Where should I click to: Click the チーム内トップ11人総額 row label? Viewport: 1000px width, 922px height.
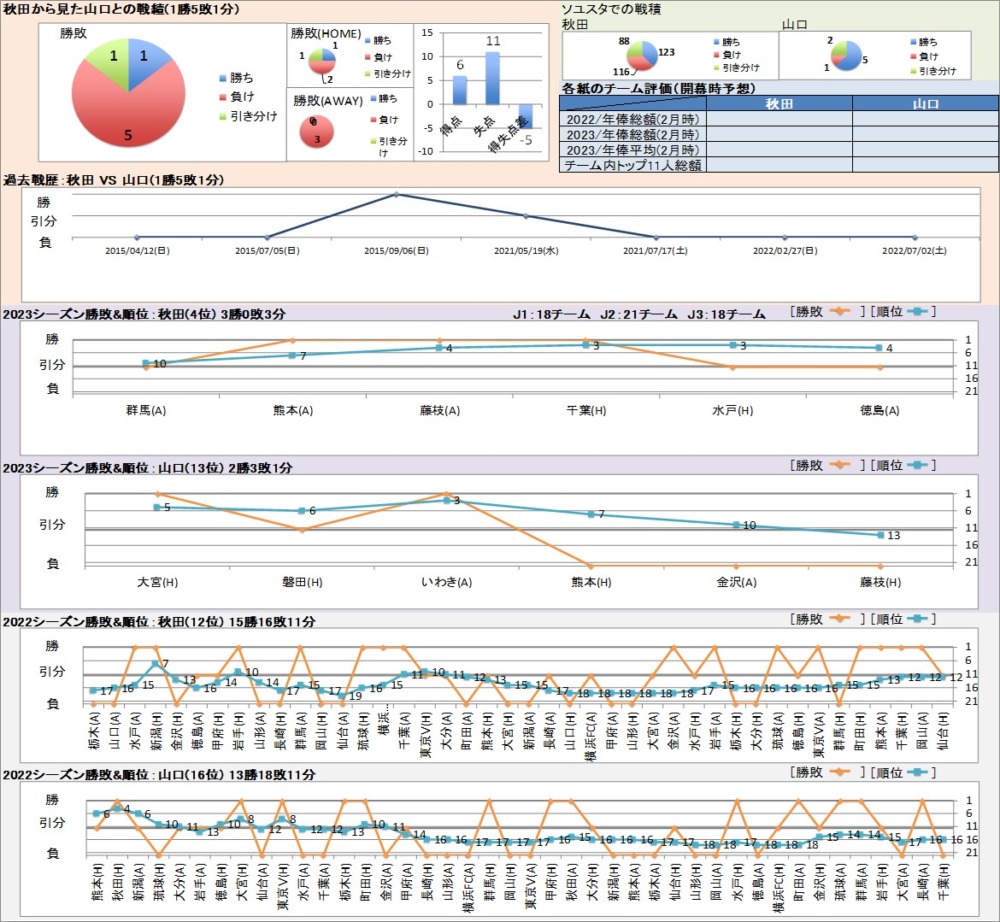pyautogui.click(x=632, y=165)
